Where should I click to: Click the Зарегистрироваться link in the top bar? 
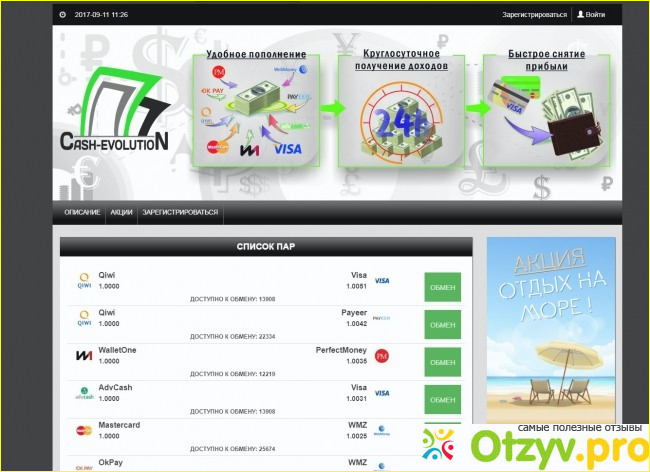(x=534, y=15)
